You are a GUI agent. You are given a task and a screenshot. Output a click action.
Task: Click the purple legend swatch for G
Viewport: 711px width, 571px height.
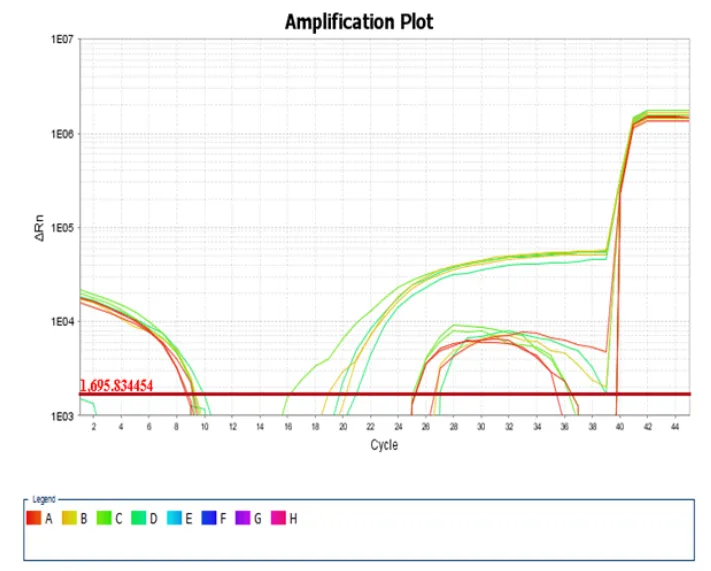(x=244, y=518)
